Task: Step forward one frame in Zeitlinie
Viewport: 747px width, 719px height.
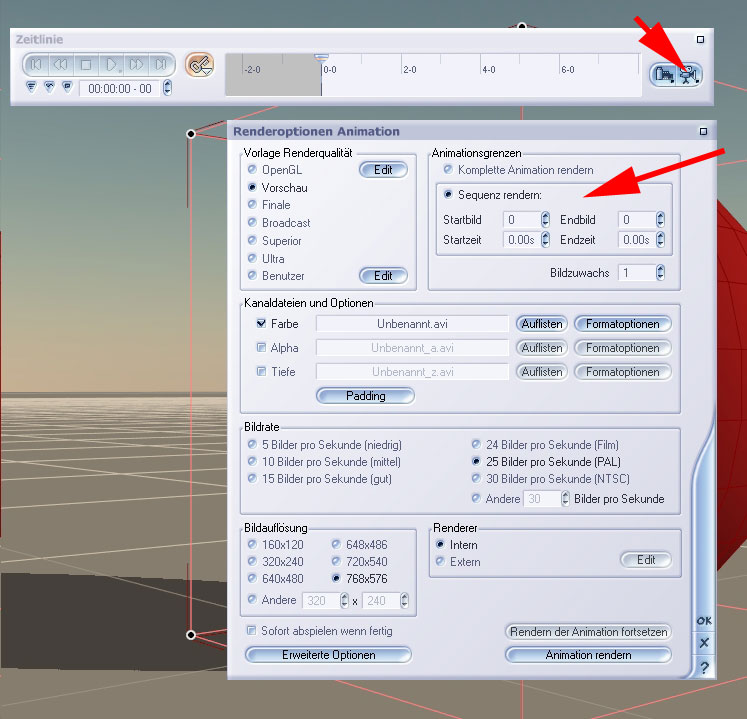Action: tap(136, 64)
